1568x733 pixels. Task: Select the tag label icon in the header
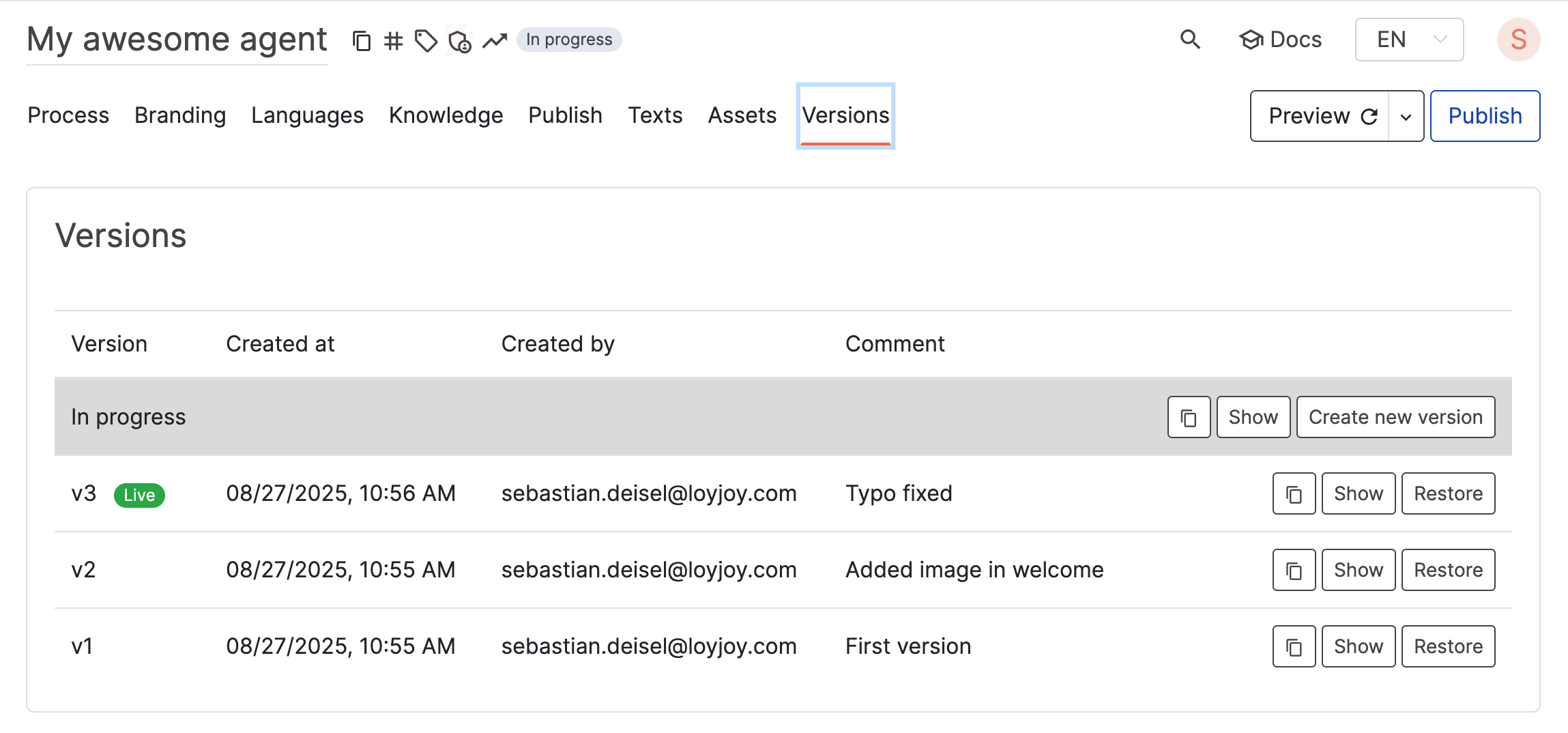click(x=426, y=40)
